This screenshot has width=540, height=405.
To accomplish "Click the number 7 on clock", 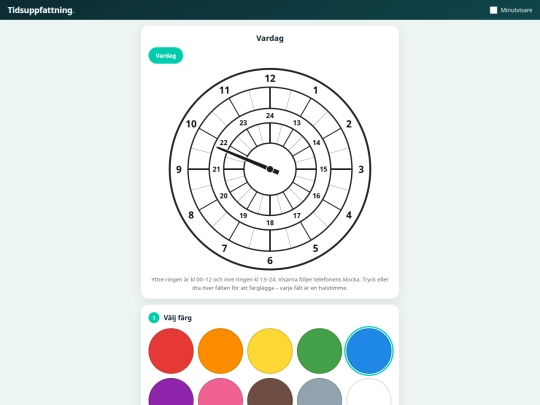I will tap(225, 248).
